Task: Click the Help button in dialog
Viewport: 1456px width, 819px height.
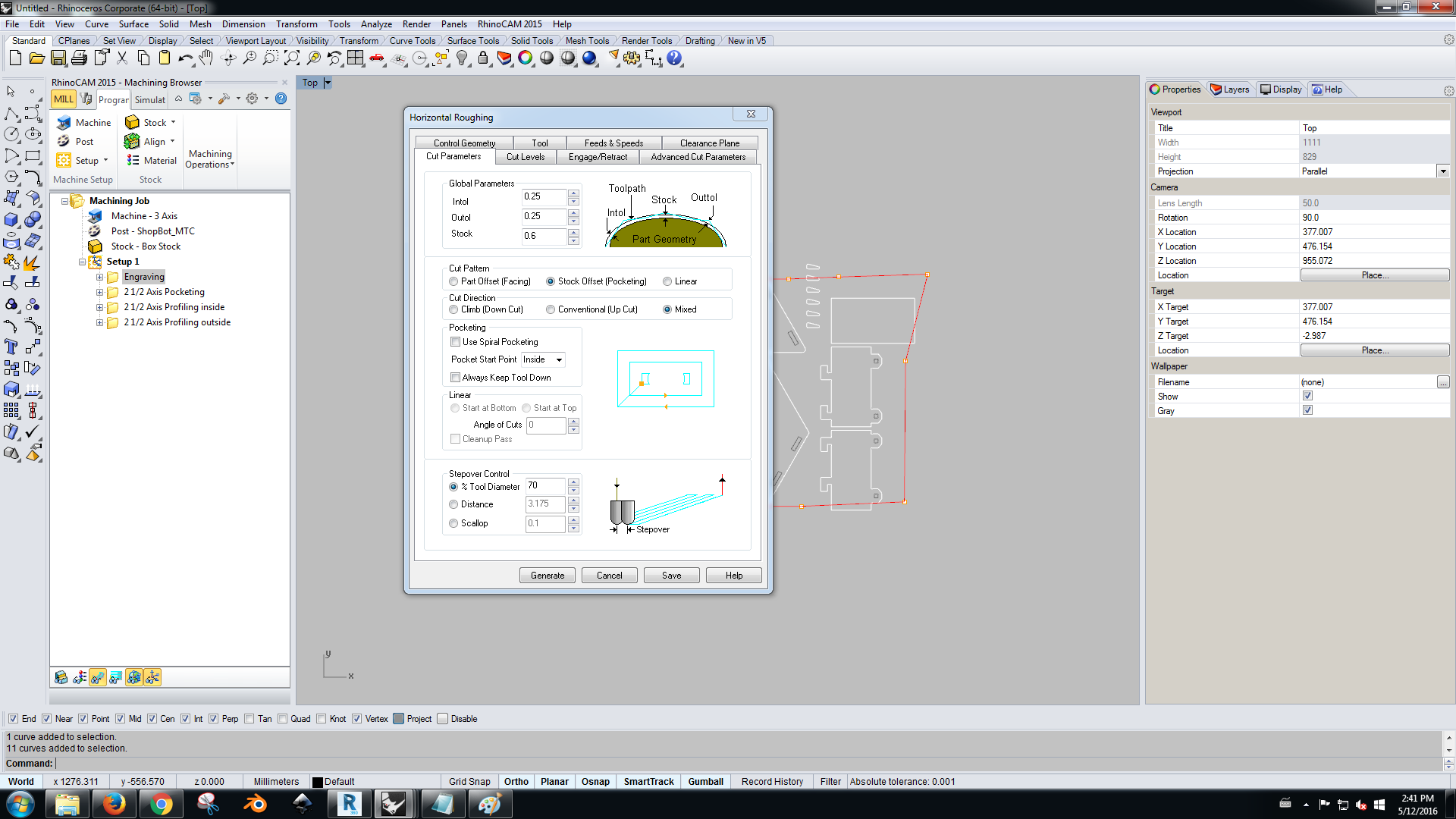Action: (x=734, y=576)
